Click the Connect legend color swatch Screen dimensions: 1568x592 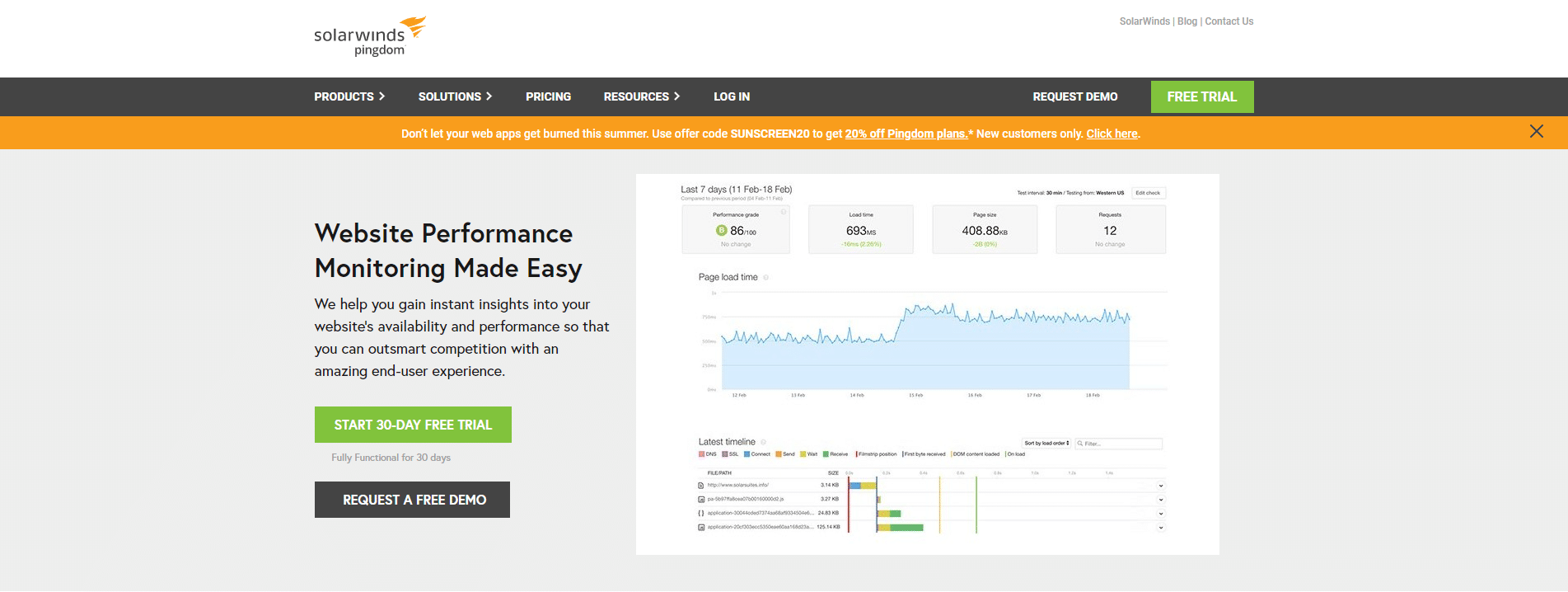[747, 454]
